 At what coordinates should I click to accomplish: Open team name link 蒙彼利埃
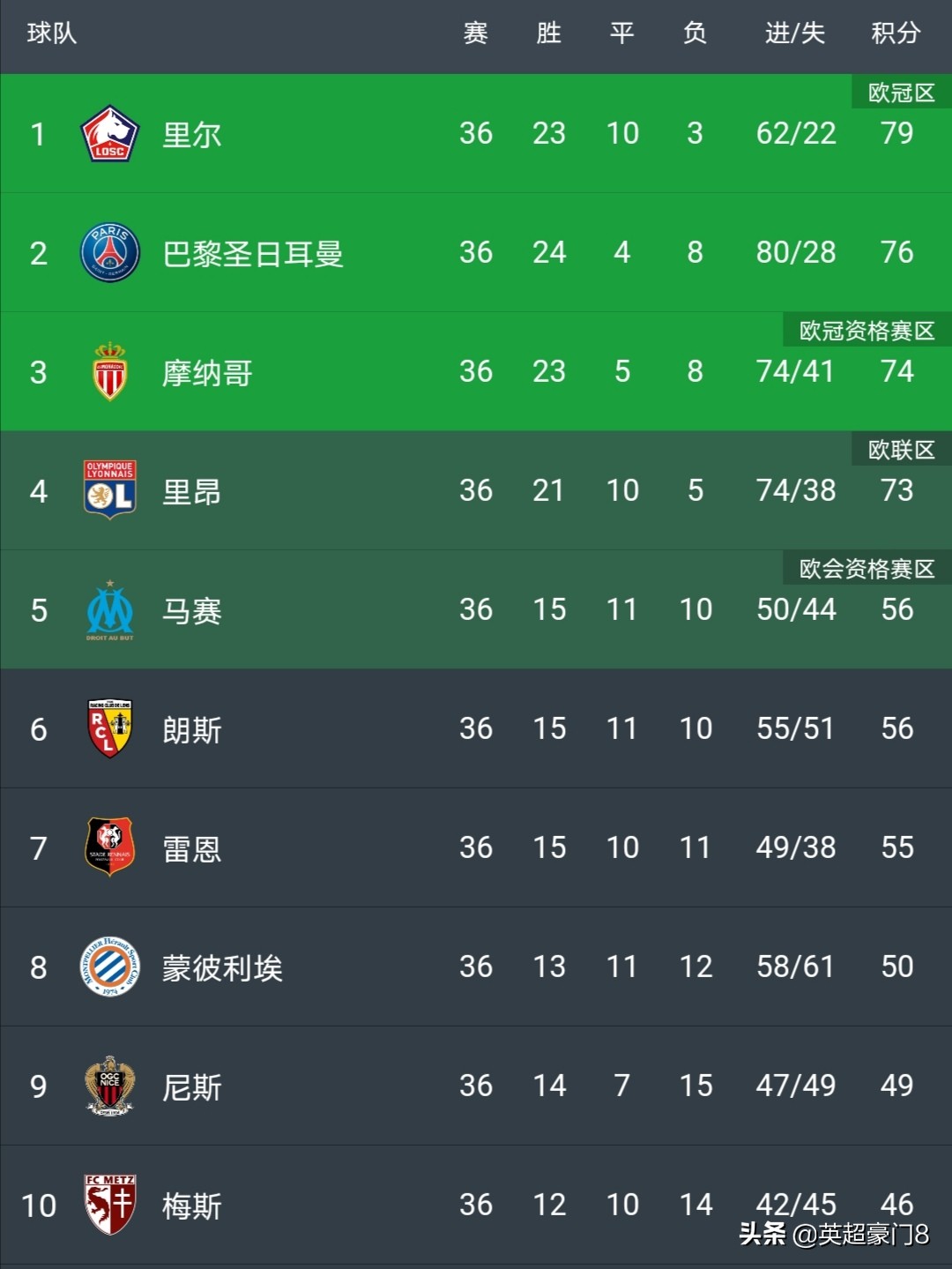pos(222,968)
